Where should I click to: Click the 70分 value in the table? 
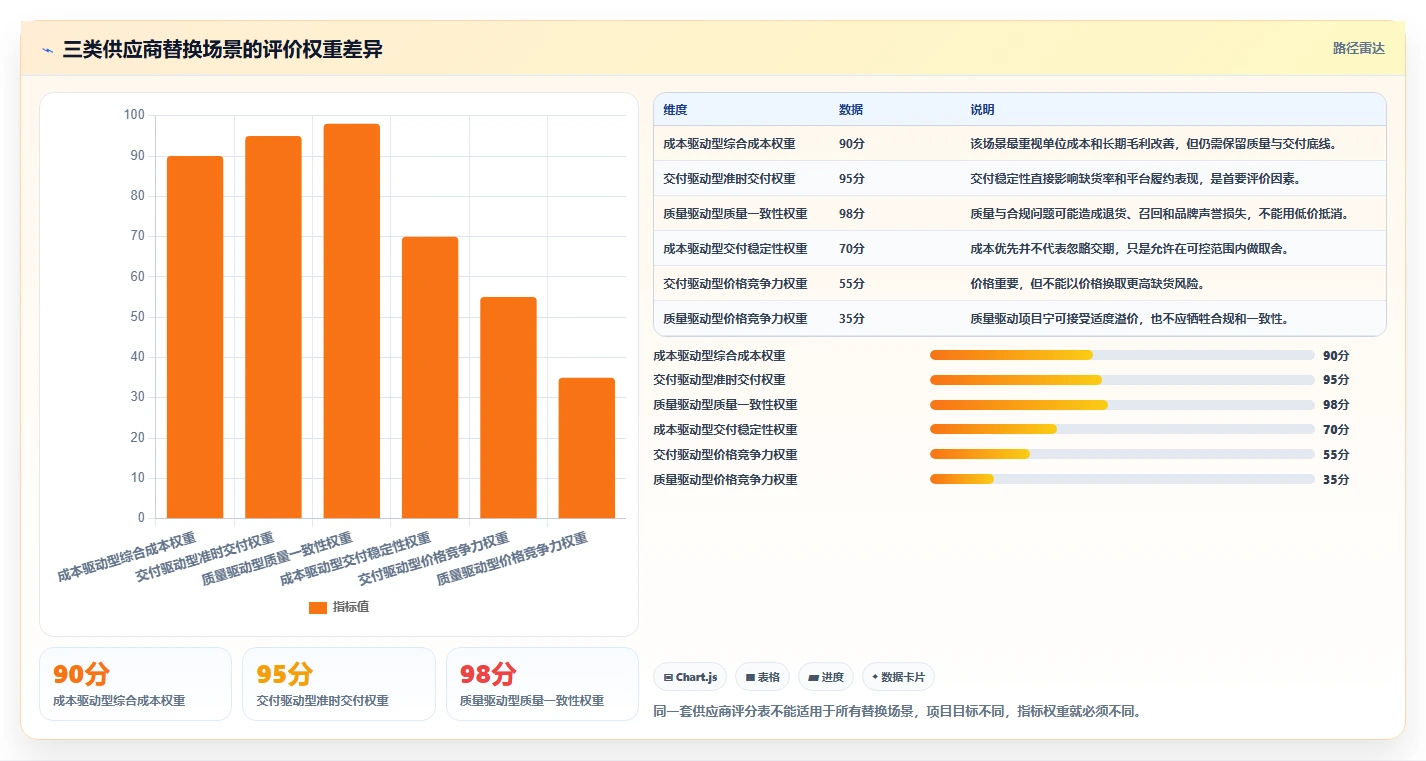[852, 249]
